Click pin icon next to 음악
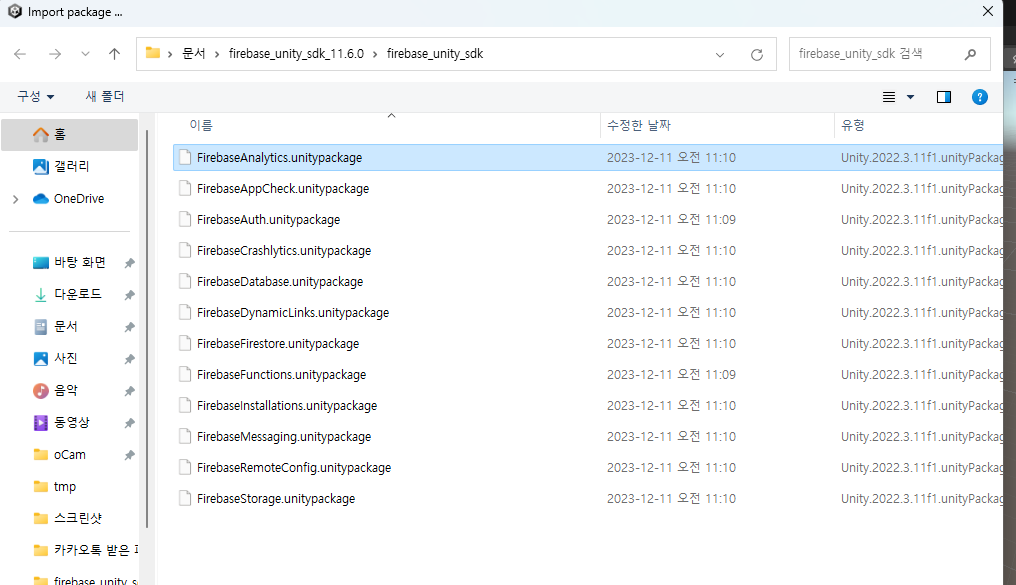The width and height of the screenshot is (1016, 585). (x=130, y=391)
